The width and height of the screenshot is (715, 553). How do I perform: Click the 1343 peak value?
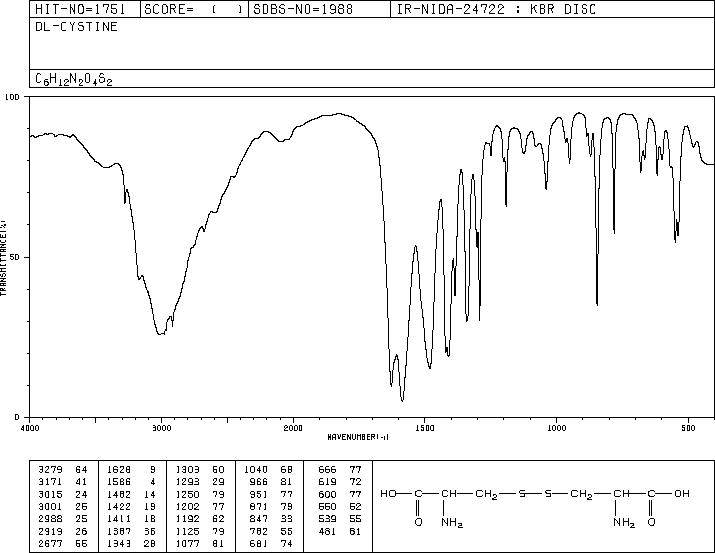[x=119, y=543]
